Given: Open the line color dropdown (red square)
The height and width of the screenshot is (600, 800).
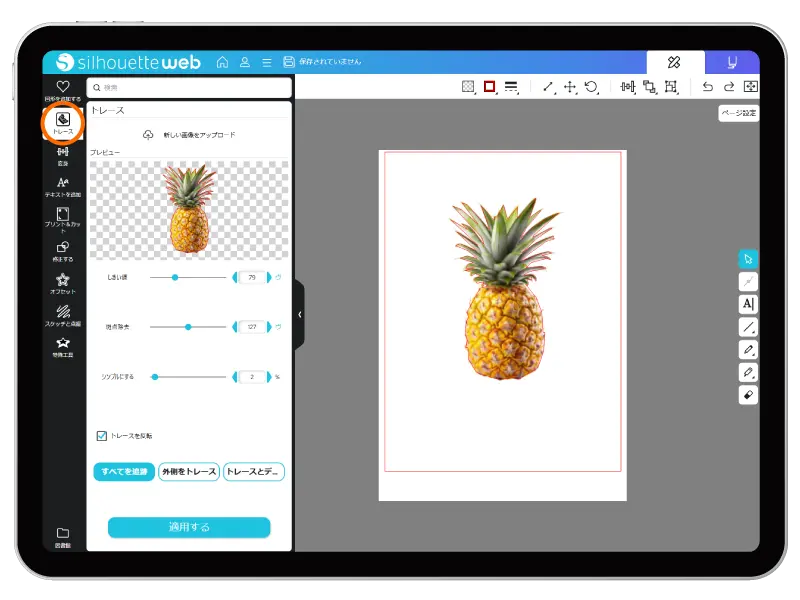Looking at the screenshot, I should [490, 87].
